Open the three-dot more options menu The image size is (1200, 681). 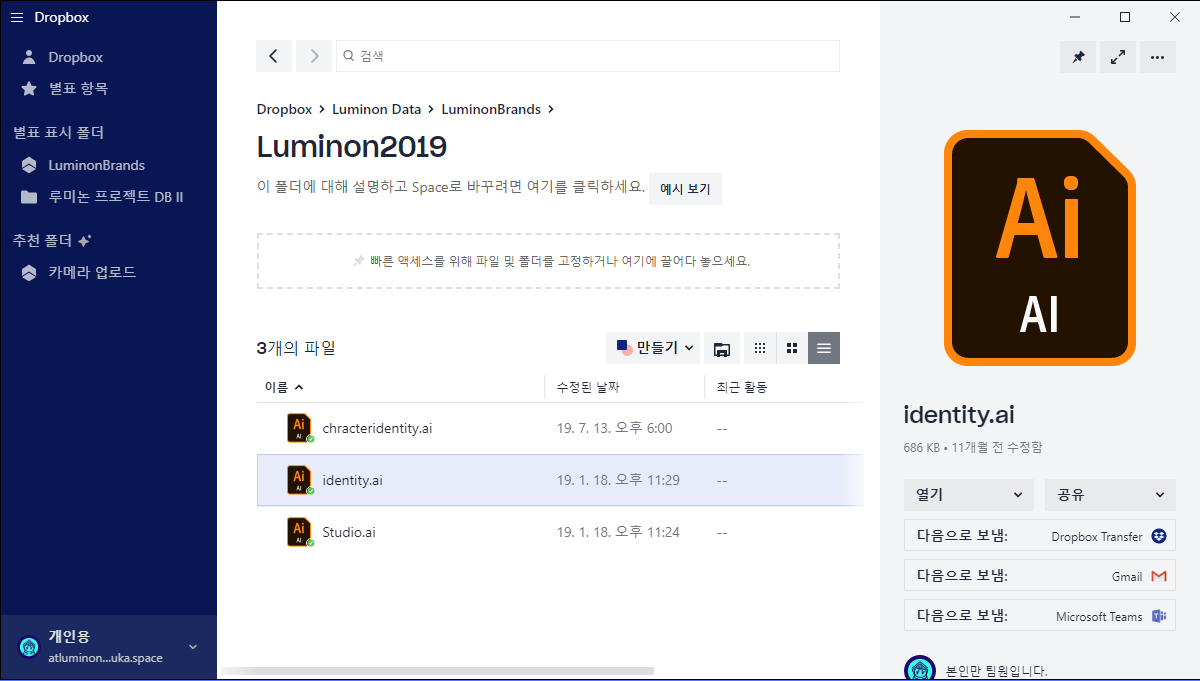click(x=1157, y=57)
